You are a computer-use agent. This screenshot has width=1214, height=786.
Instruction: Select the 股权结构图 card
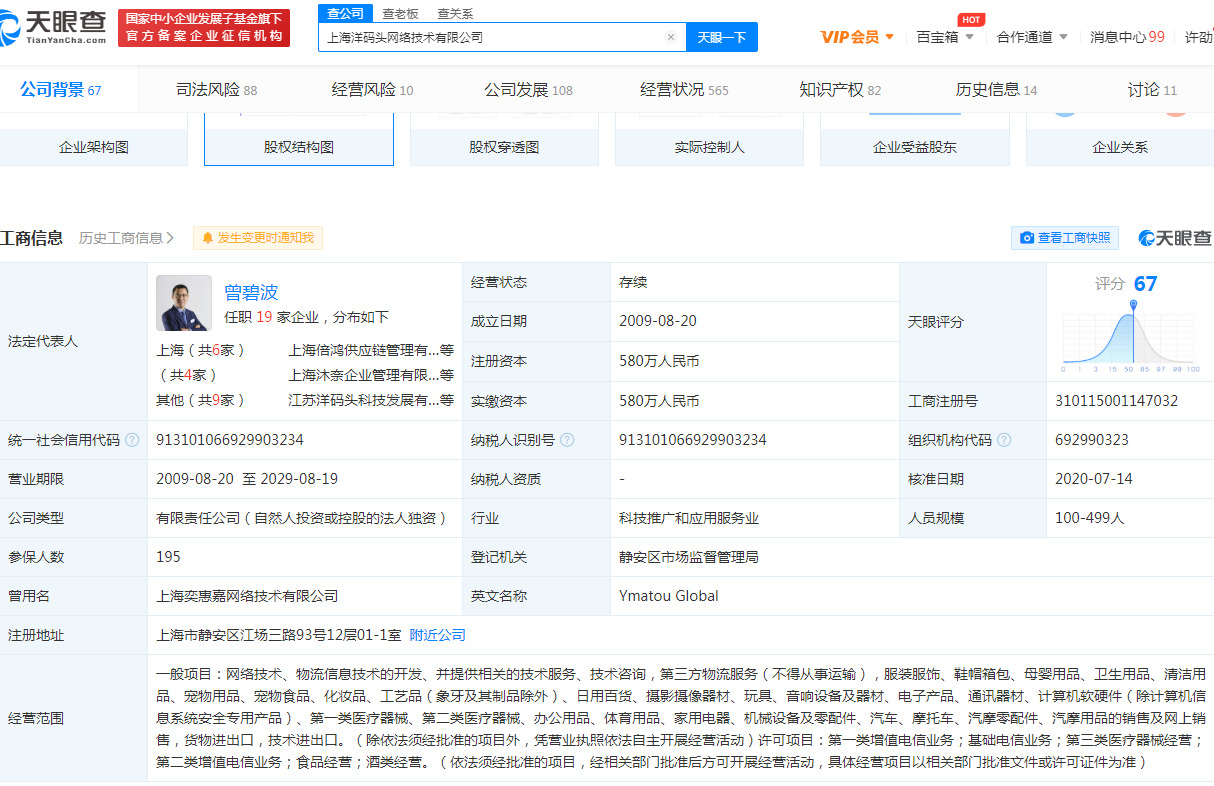coord(299,141)
